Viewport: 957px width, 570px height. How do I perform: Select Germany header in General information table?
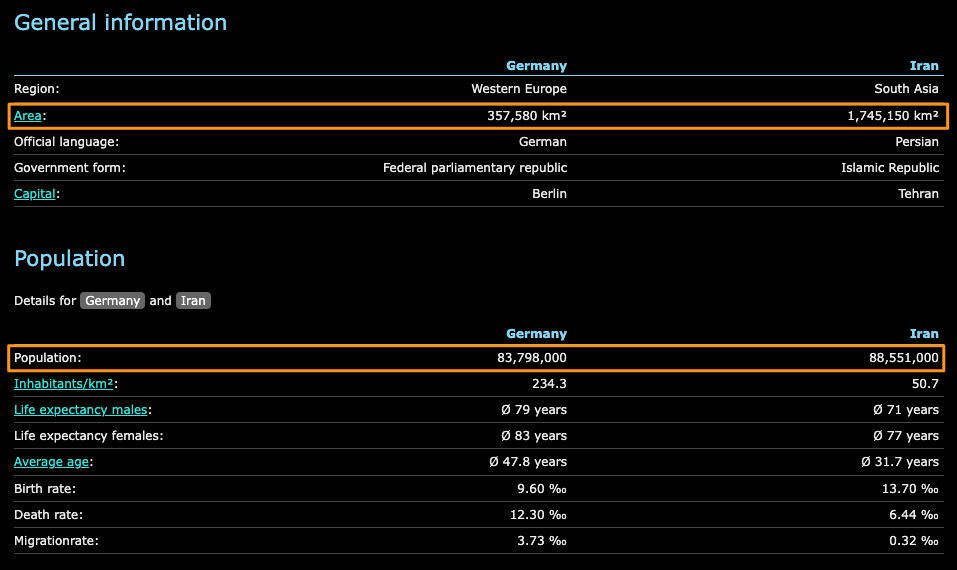coord(536,66)
